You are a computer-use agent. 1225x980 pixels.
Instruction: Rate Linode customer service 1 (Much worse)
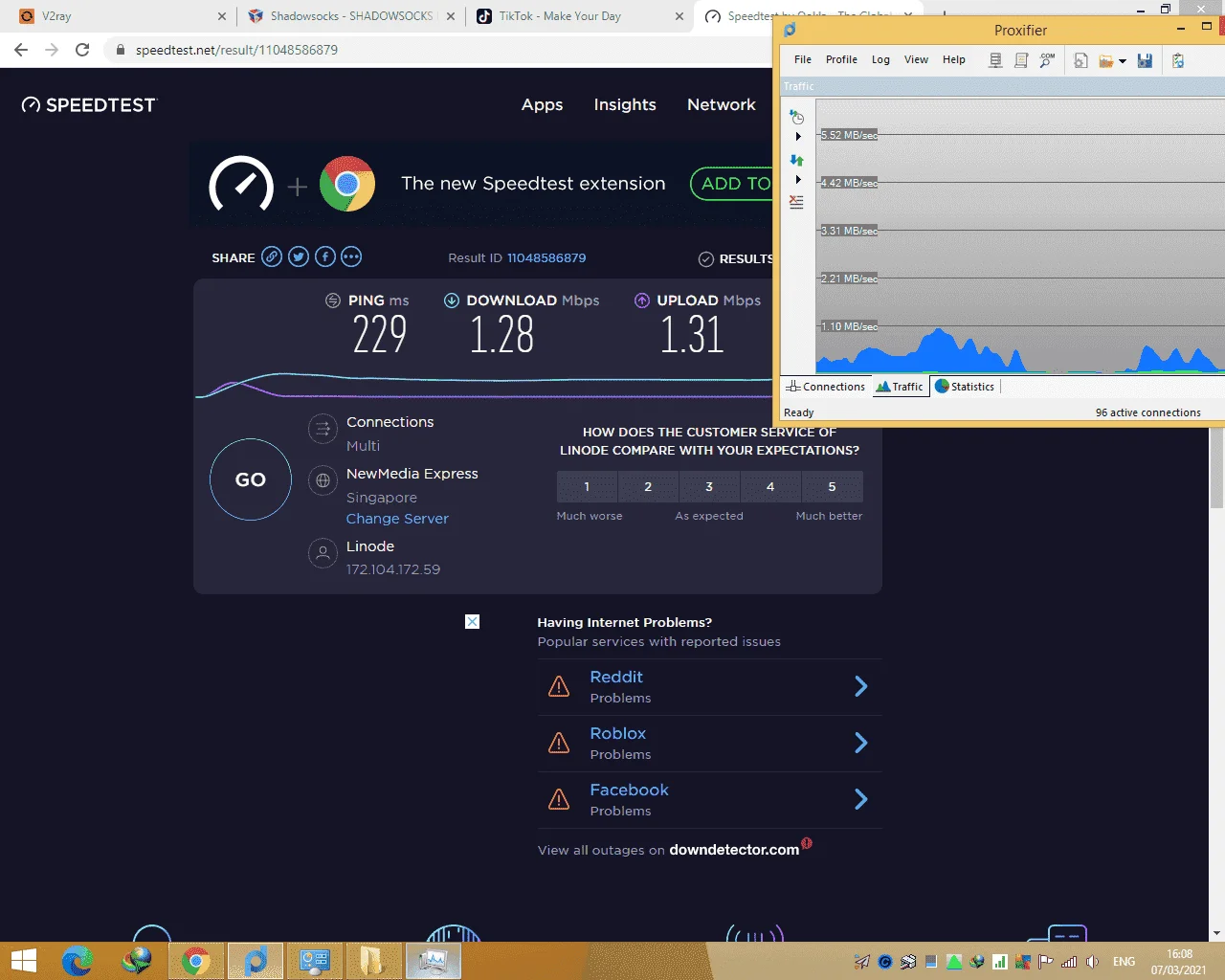pos(587,486)
